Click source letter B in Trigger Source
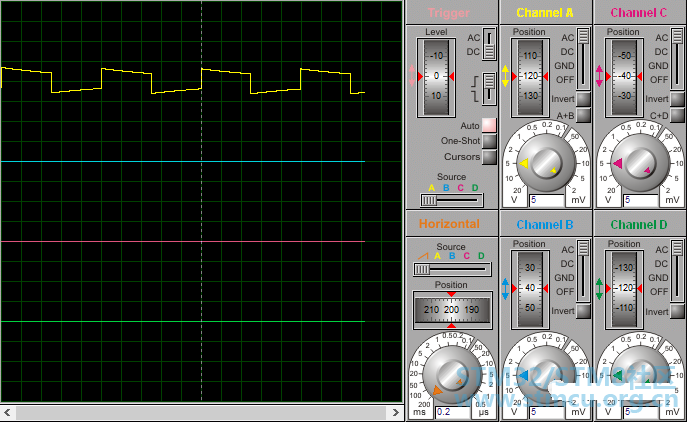 pos(446,188)
